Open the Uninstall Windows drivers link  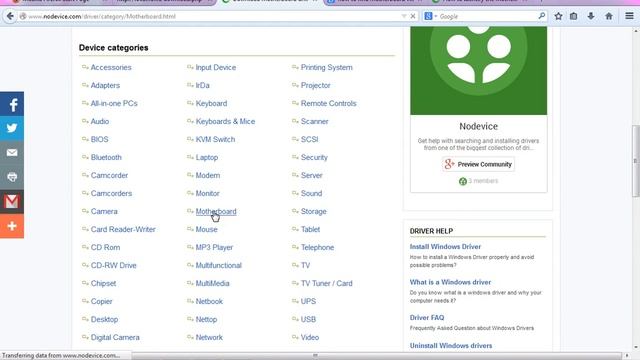[451, 346]
